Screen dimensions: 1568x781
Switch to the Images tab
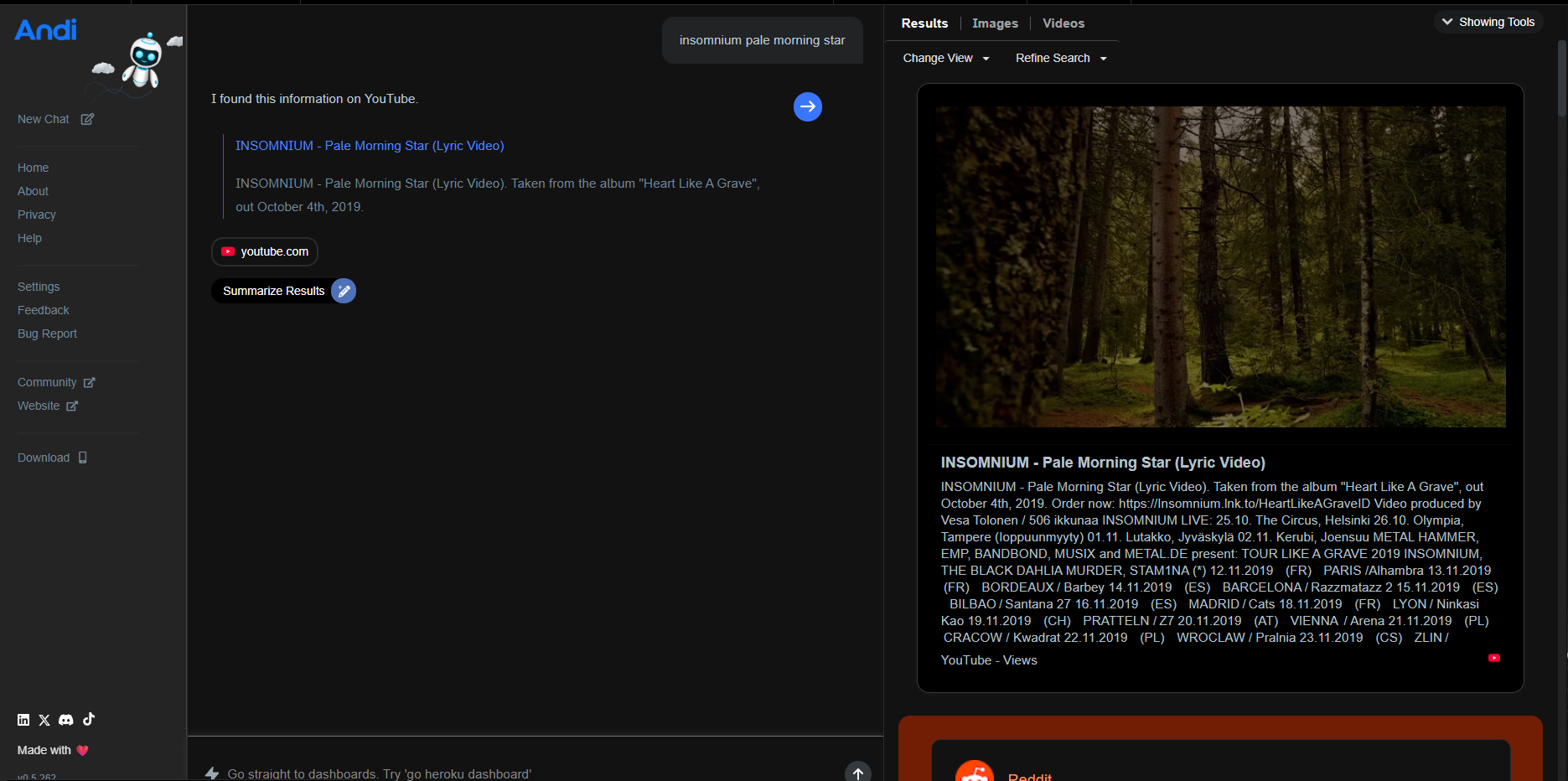(995, 23)
